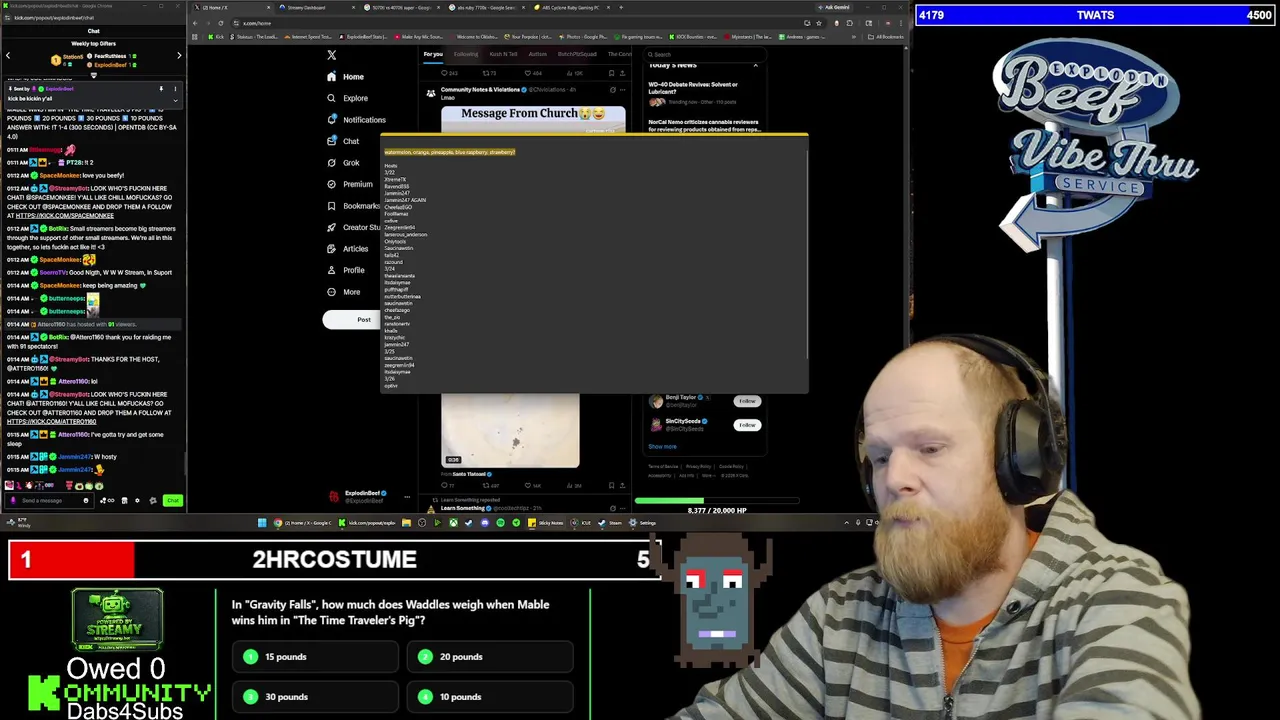Select 'XtremeTK' line in sticky note

click(x=395, y=180)
